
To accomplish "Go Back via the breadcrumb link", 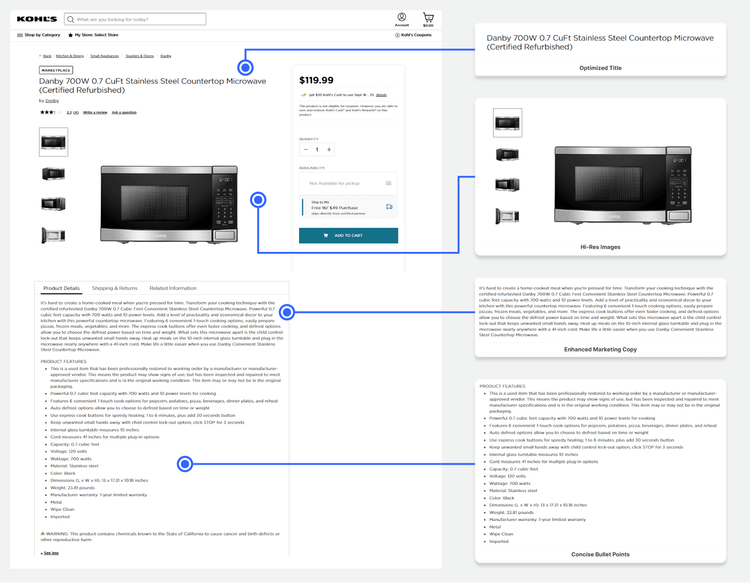I will [47, 56].
